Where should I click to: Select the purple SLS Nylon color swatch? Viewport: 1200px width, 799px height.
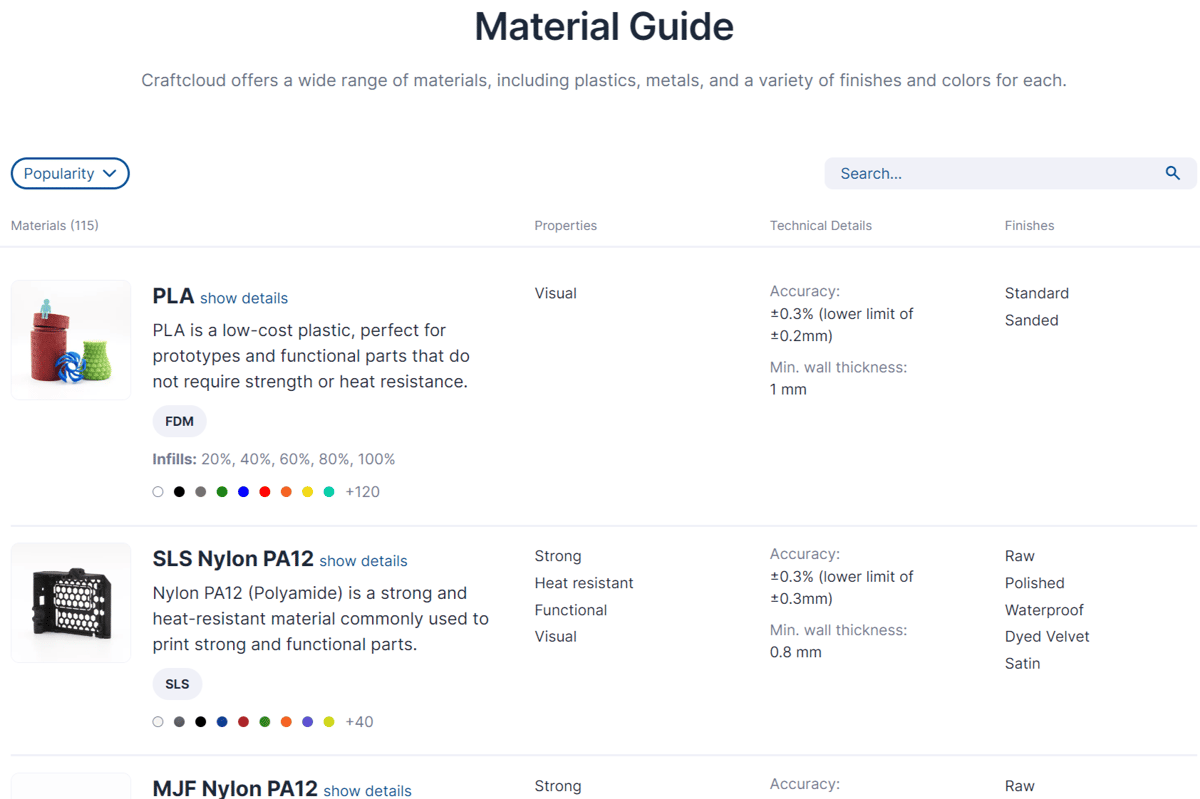tap(308, 722)
